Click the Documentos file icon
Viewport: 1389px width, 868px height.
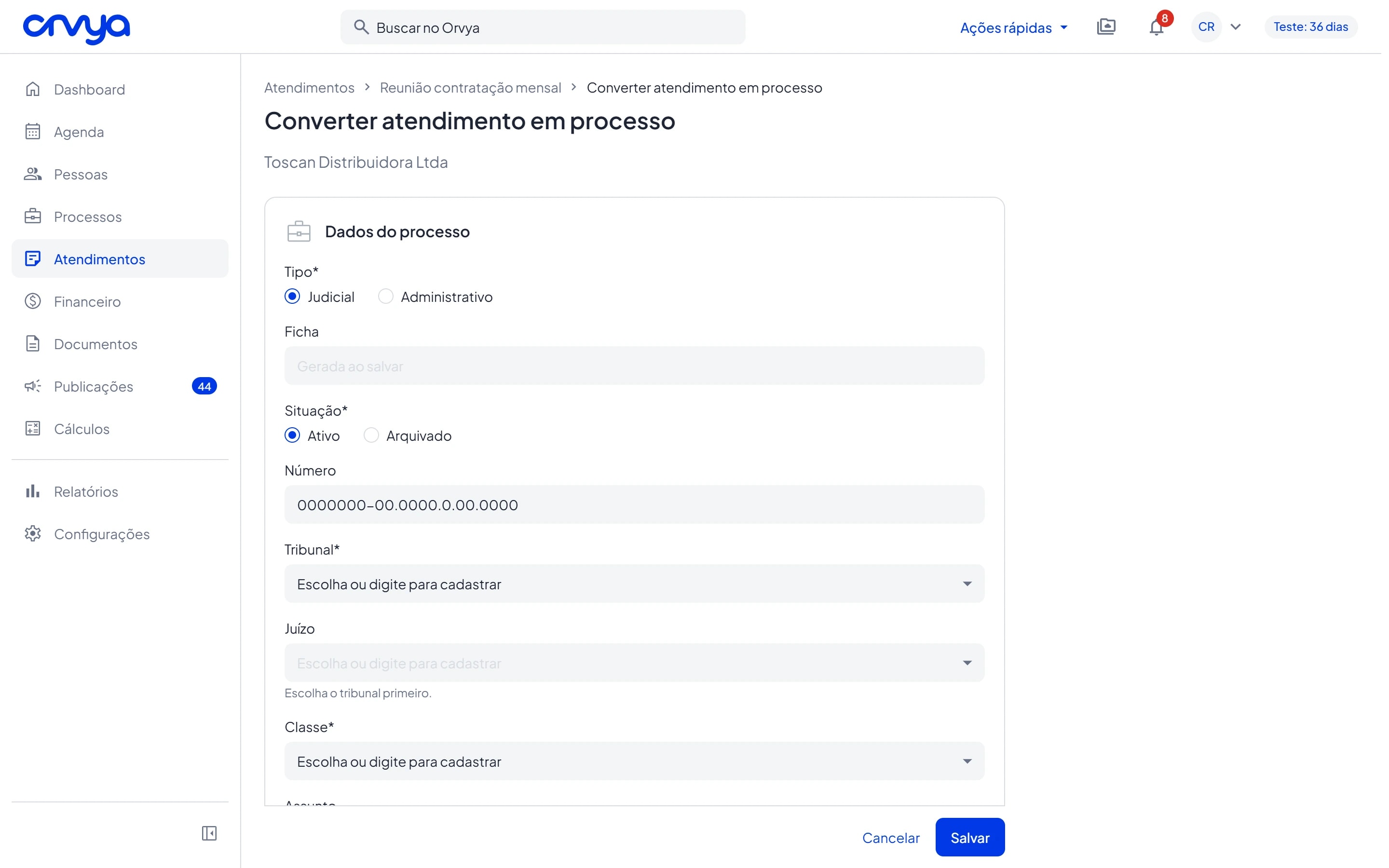pyautogui.click(x=33, y=344)
